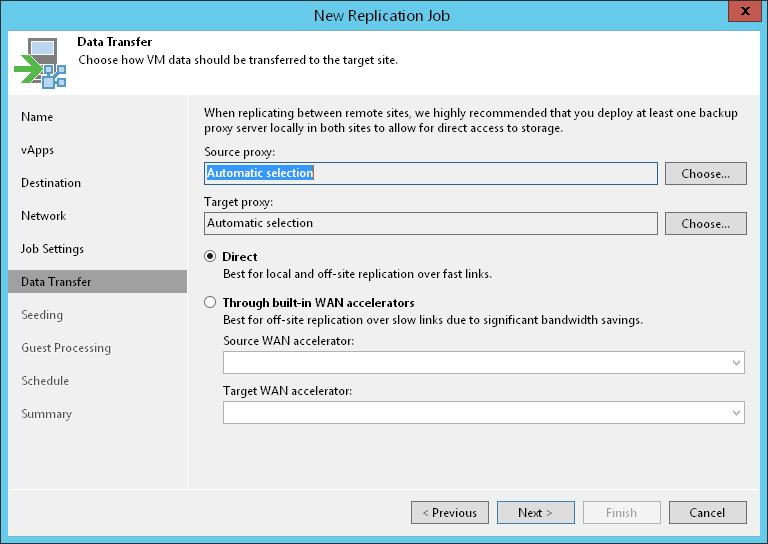Click Choose button for Target proxy
Image resolution: width=768 pixels, height=544 pixels.
tap(705, 223)
